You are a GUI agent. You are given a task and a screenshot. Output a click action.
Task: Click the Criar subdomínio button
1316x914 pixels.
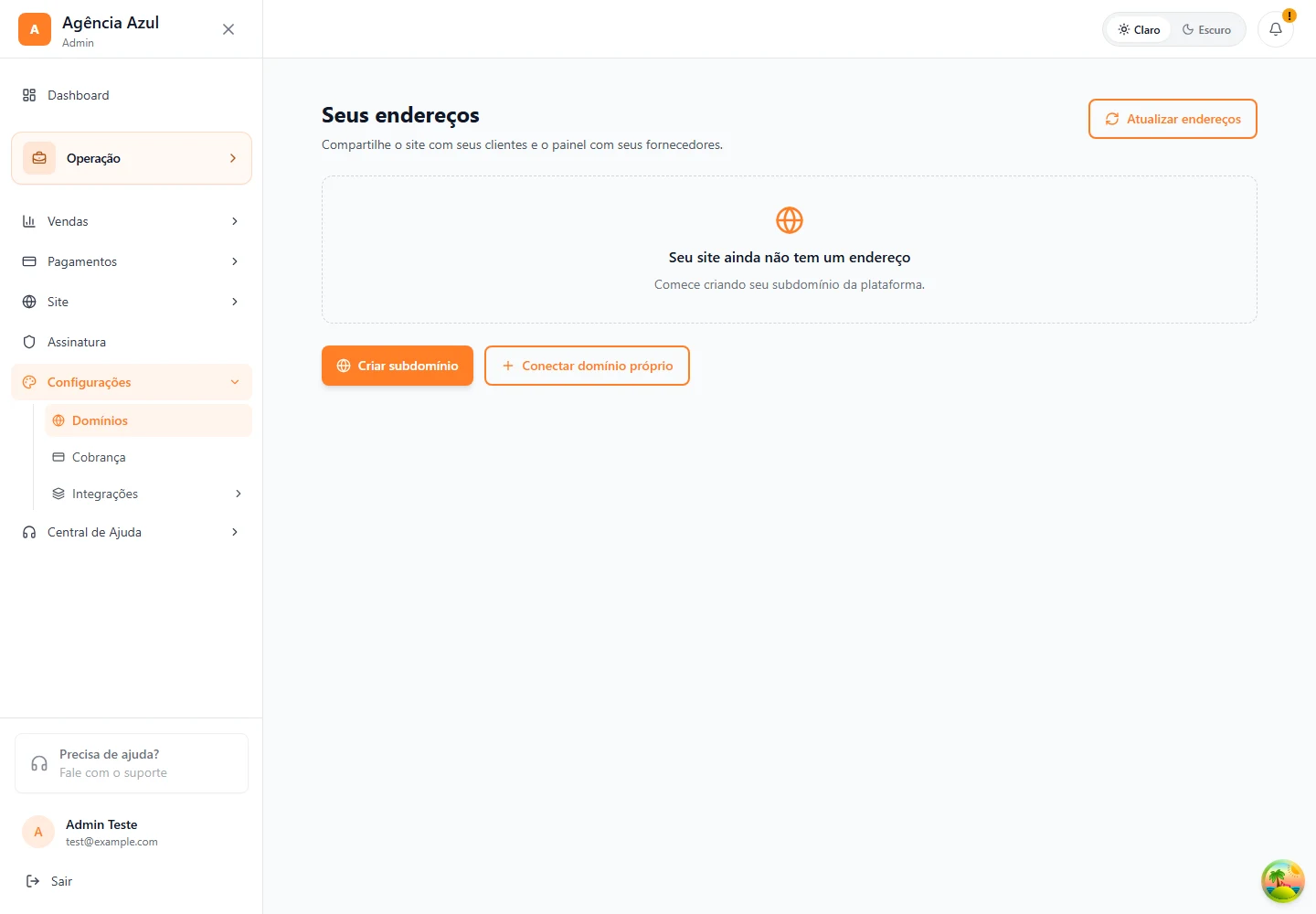[x=398, y=366]
